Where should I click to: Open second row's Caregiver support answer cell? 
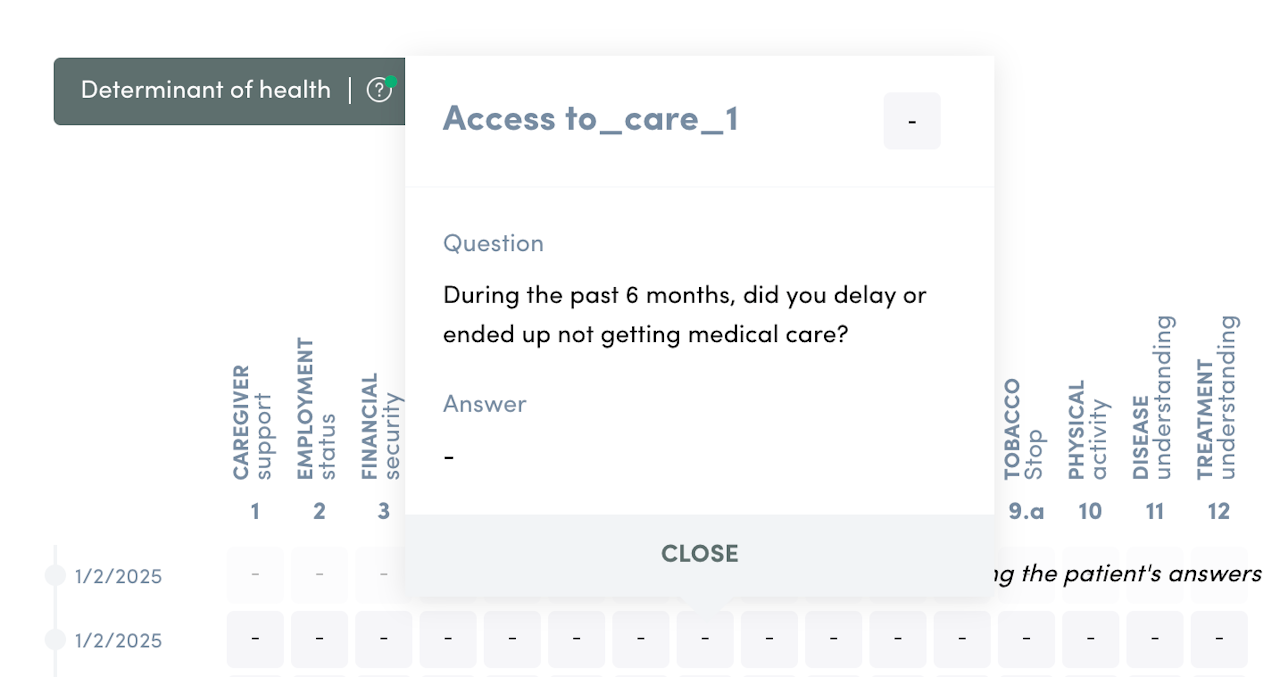click(x=255, y=639)
